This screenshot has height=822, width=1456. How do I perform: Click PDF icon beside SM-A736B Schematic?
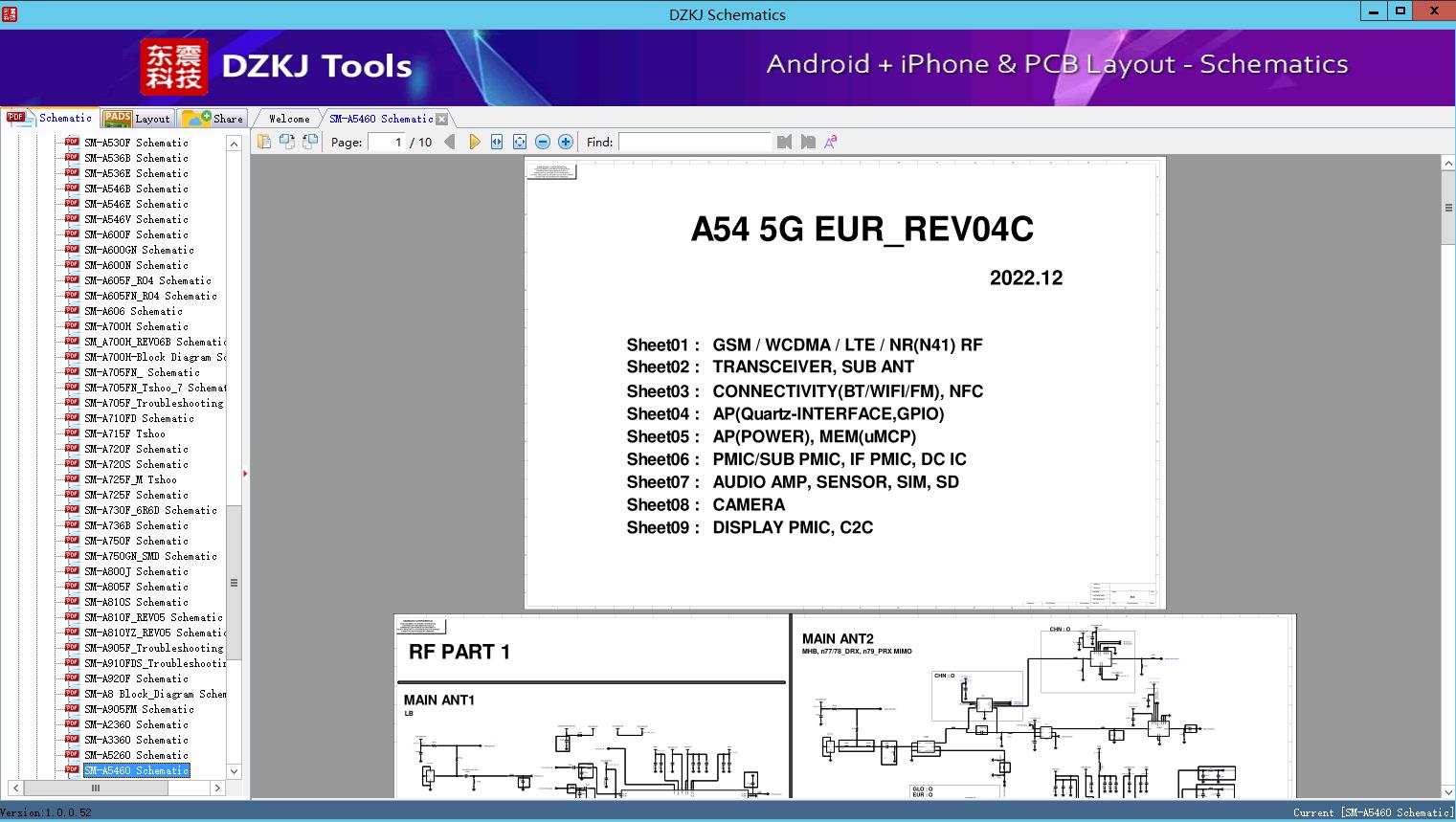coord(72,524)
